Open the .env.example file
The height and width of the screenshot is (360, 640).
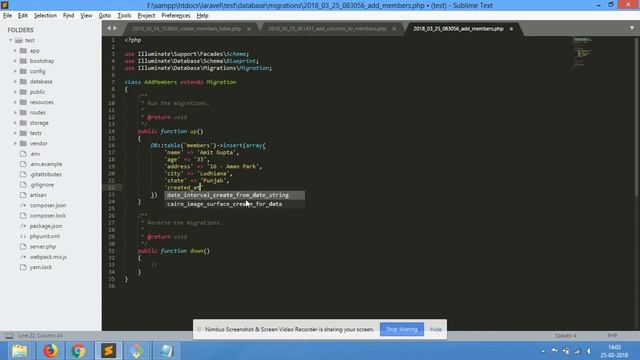tap(46, 164)
